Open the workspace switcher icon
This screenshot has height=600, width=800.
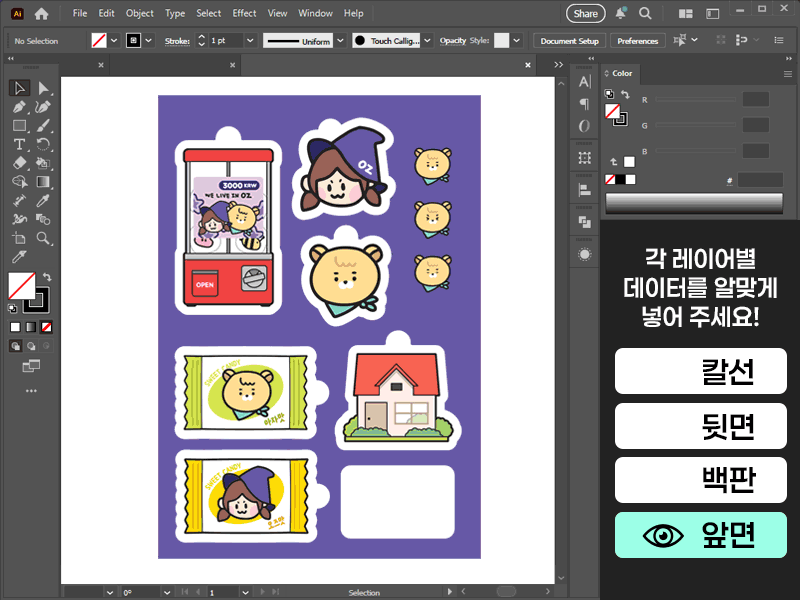pyautogui.click(x=712, y=14)
